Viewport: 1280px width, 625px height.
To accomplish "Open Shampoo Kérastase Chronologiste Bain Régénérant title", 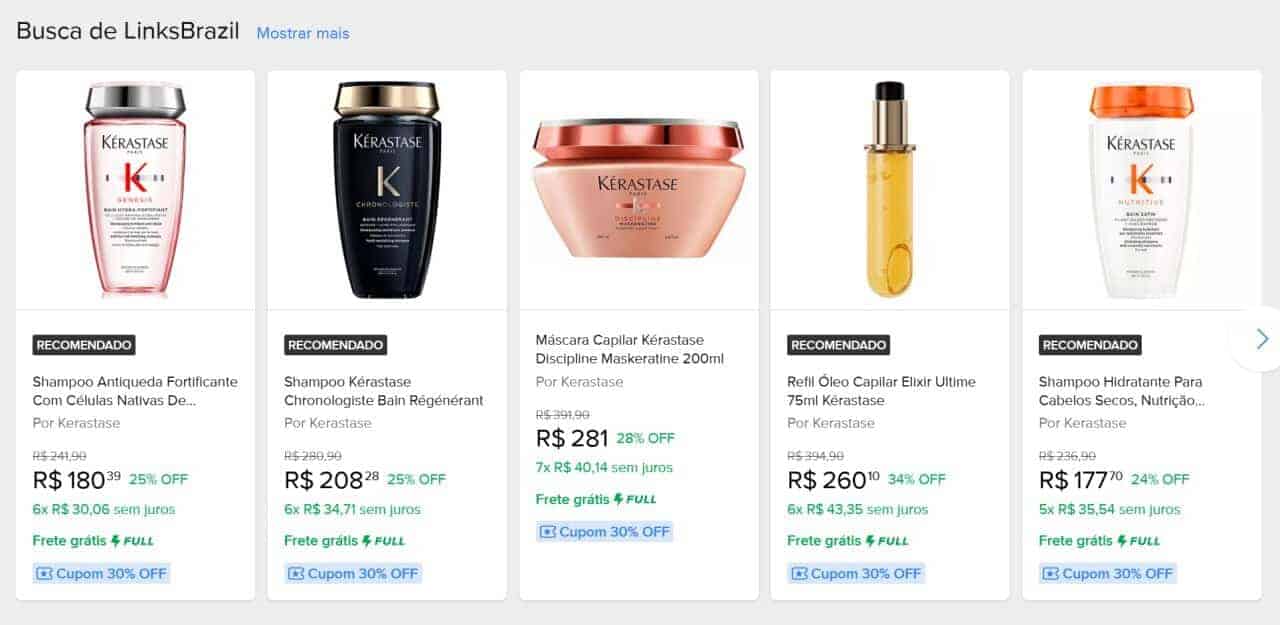I will pyautogui.click(x=384, y=391).
